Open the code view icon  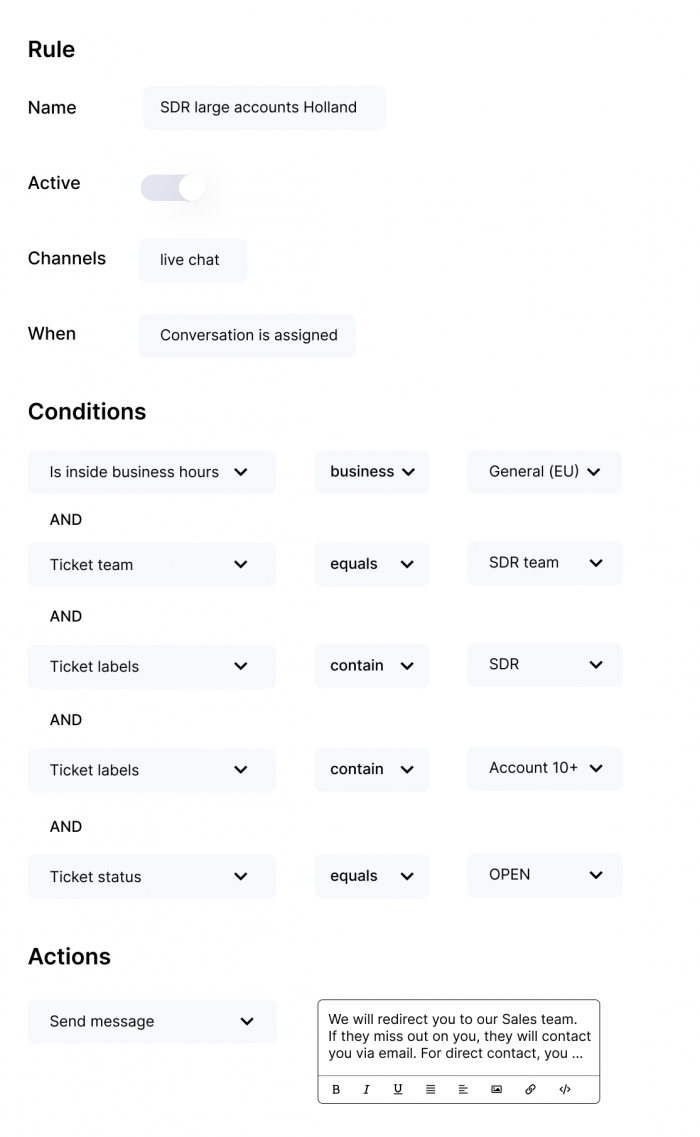tap(564, 1089)
